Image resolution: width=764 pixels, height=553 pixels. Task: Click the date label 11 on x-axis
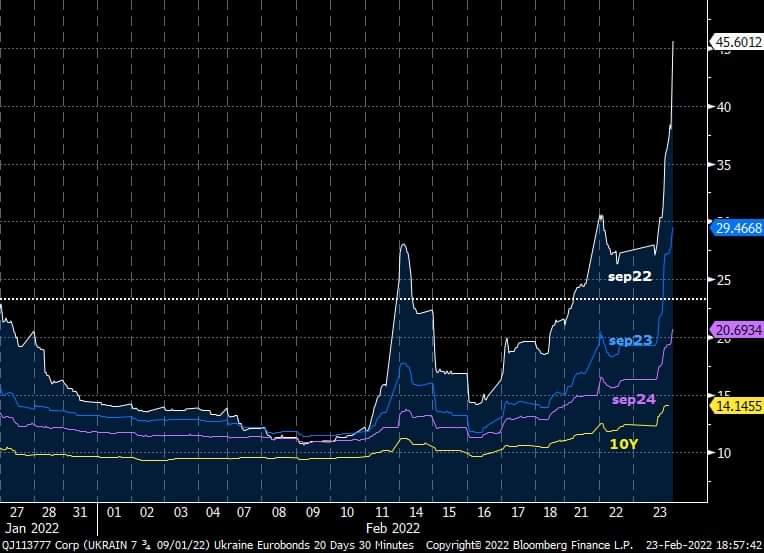tap(382, 513)
